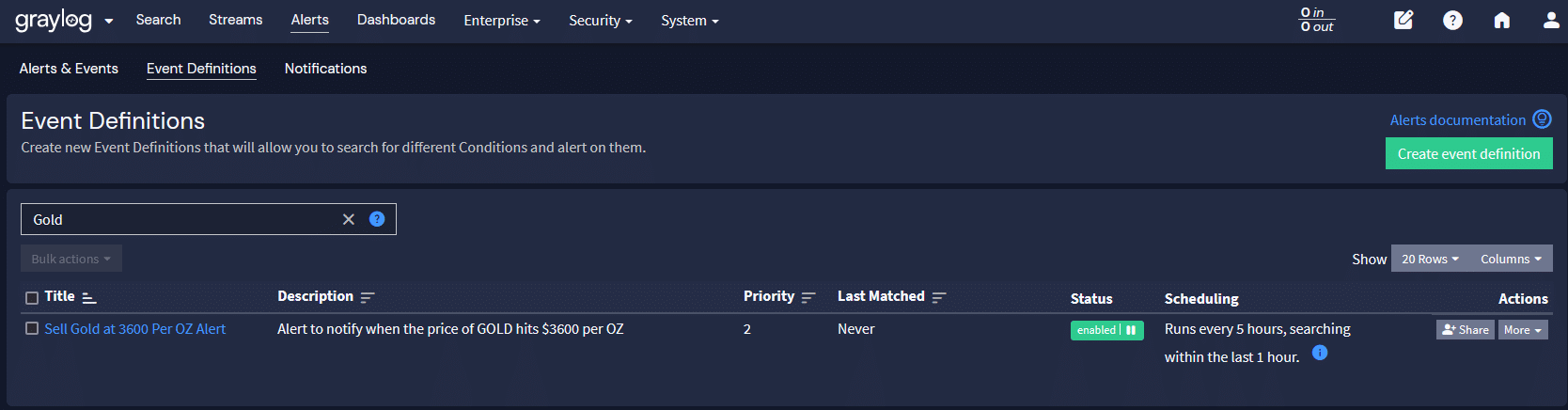This screenshot has width=1568, height=410.
Task: Expand the 20 Rows dropdown
Action: 1430,259
